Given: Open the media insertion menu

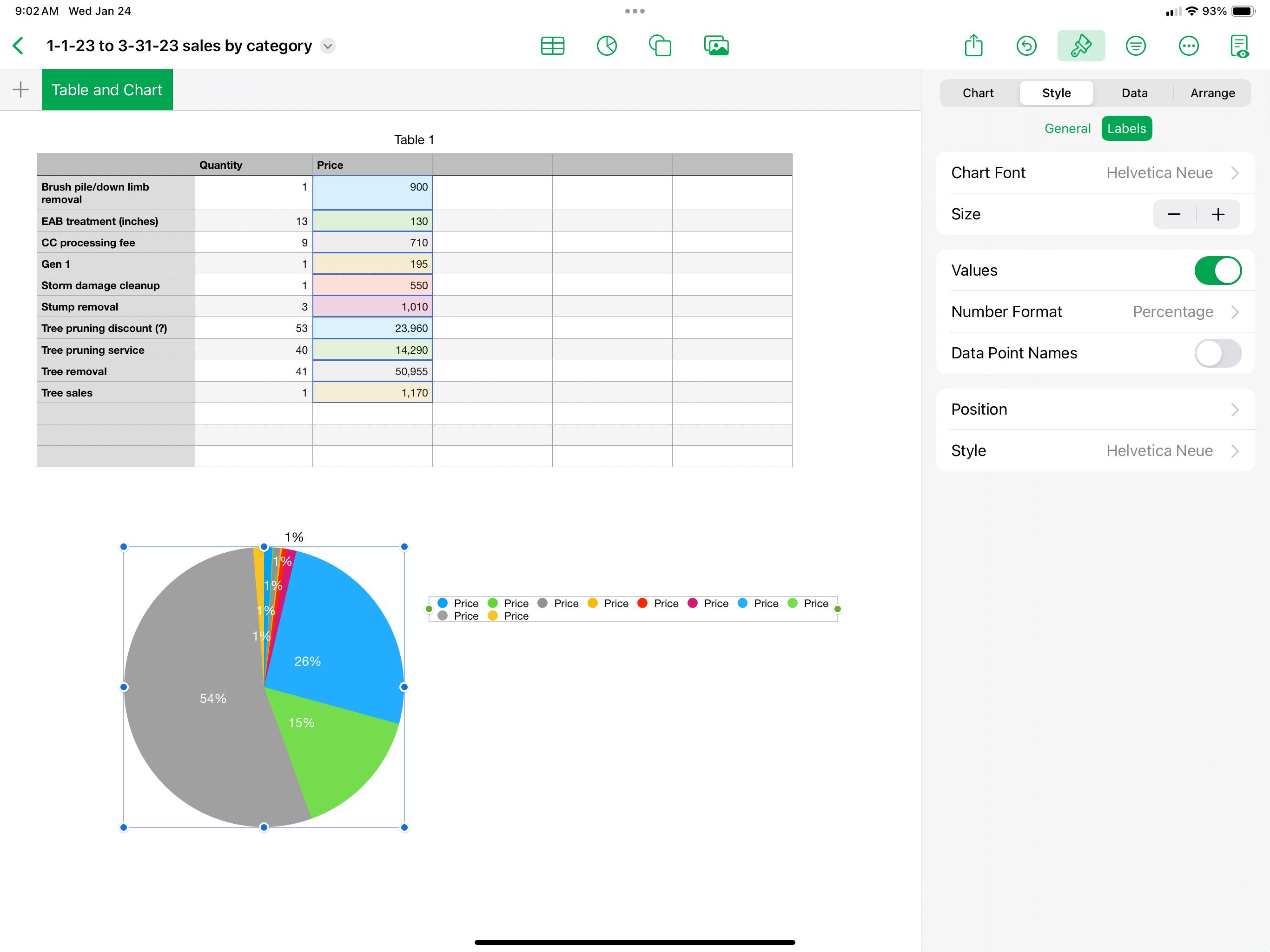Looking at the screenshot, I should click(715, 46).
